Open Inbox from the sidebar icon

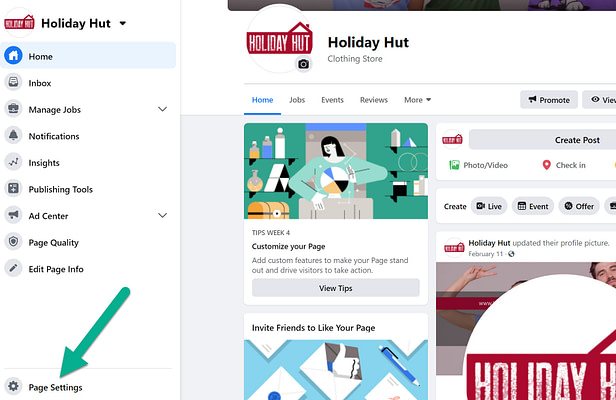pos(13,83)
